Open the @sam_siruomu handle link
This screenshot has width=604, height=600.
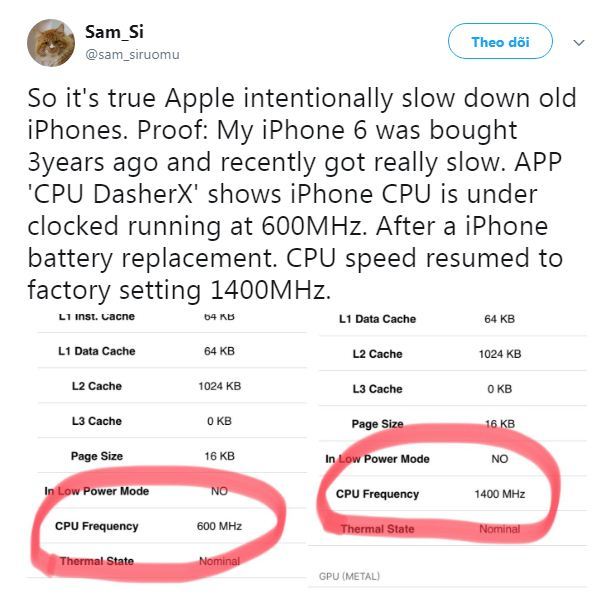coord(133,53)
